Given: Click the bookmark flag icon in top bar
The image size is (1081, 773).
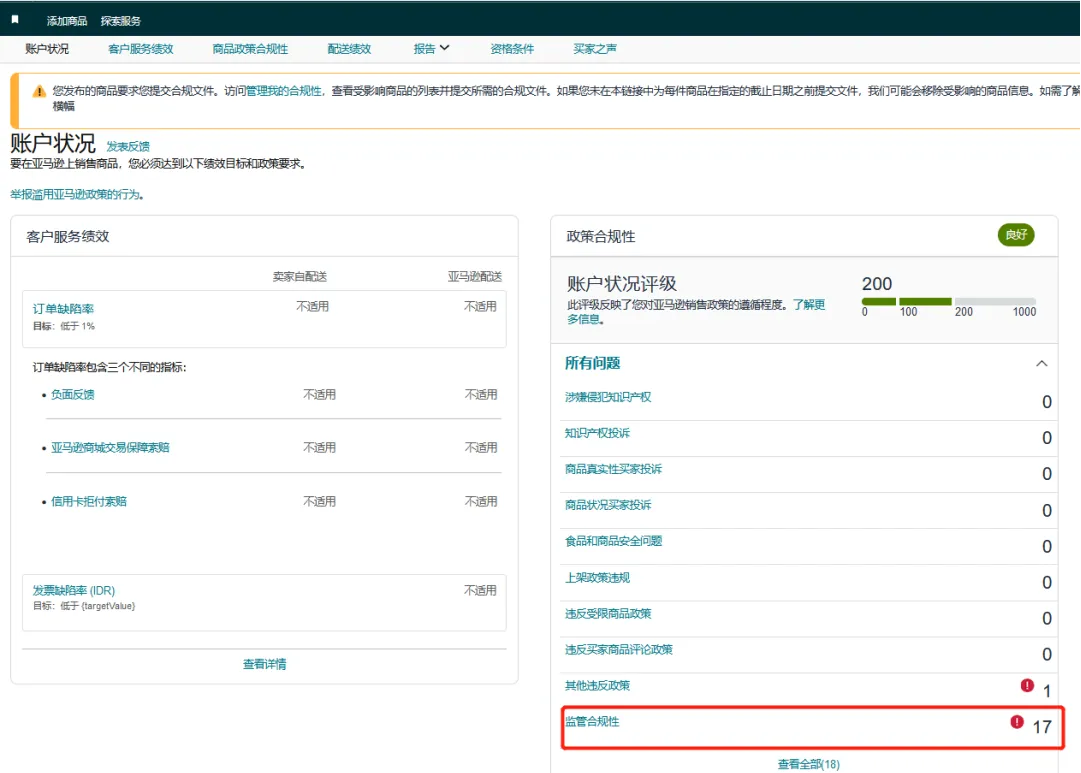Looking at the screenshot, I should [x=15, y=20].
